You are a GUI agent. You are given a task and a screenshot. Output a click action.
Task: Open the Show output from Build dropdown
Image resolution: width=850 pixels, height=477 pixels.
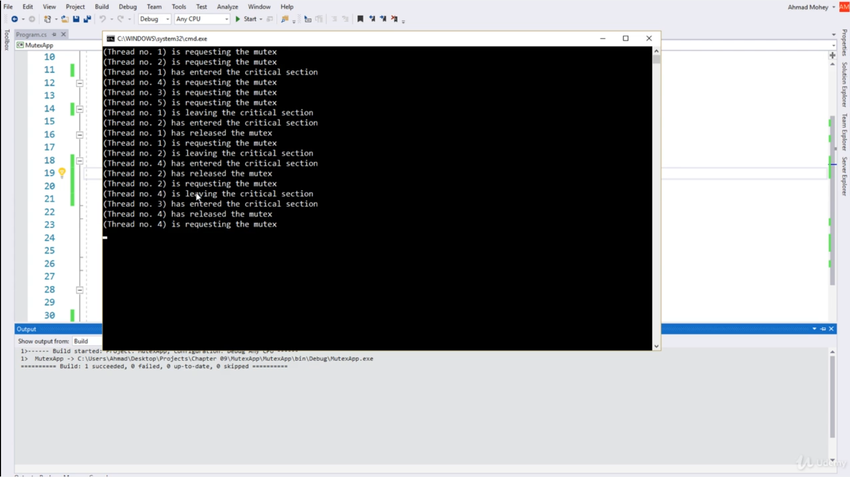(87, 341)
